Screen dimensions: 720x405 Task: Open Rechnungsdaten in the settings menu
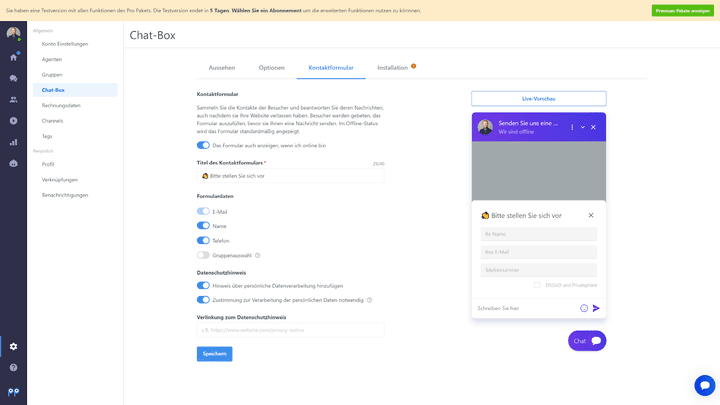pyautogui.click(x=61, y=106)
